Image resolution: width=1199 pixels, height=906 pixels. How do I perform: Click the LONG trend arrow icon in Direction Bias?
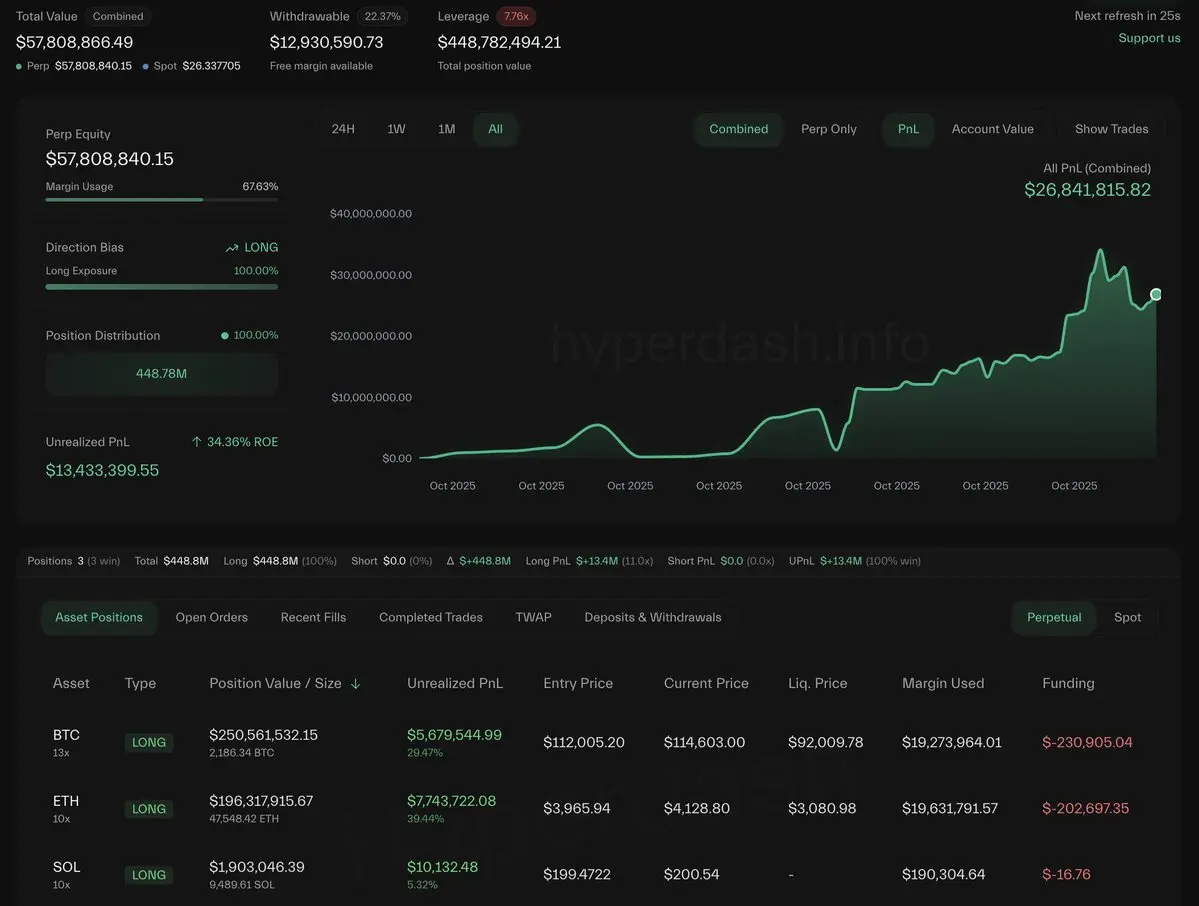[x=232, y=248]
